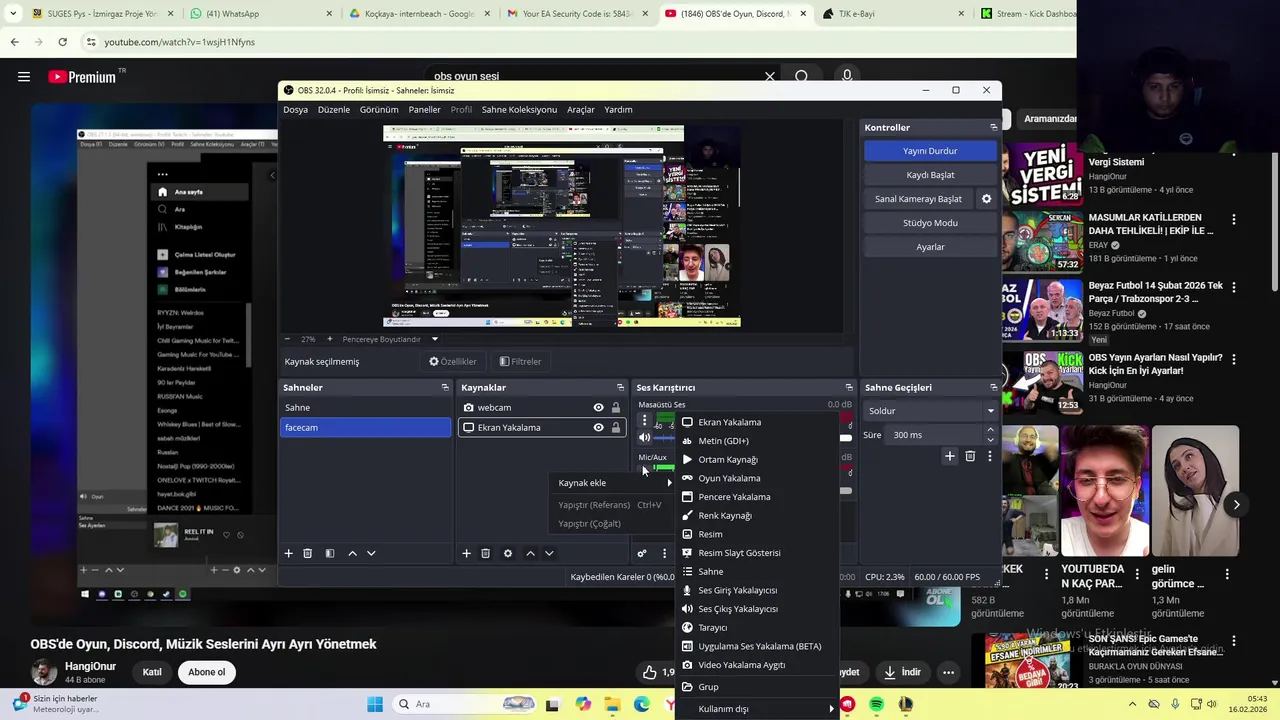This screenshot has width=1280, height=720.
Task: Click taskbar Ara search box
Action: pyautogui.click(x=465, y=704)
